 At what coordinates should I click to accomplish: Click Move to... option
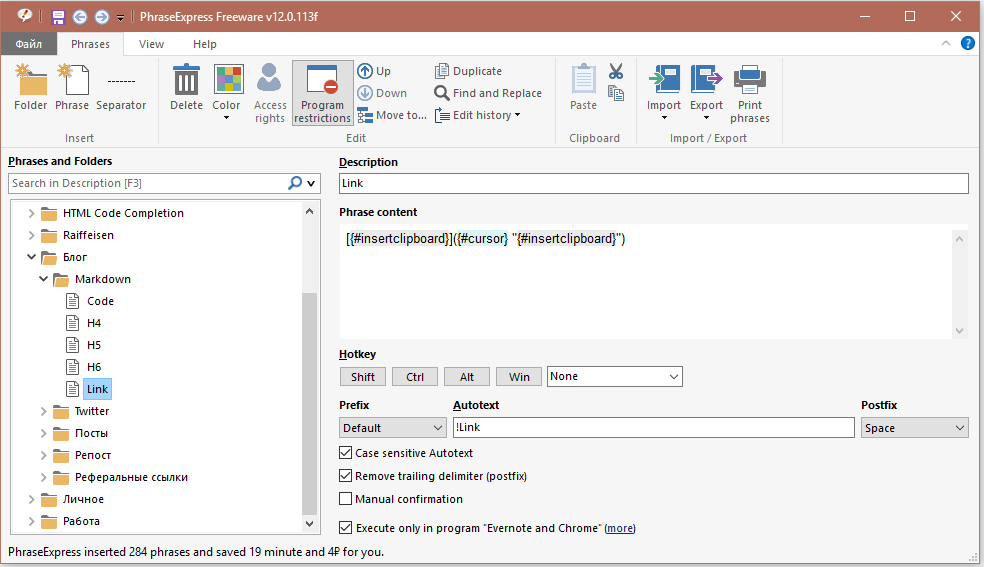click(392, 115)
